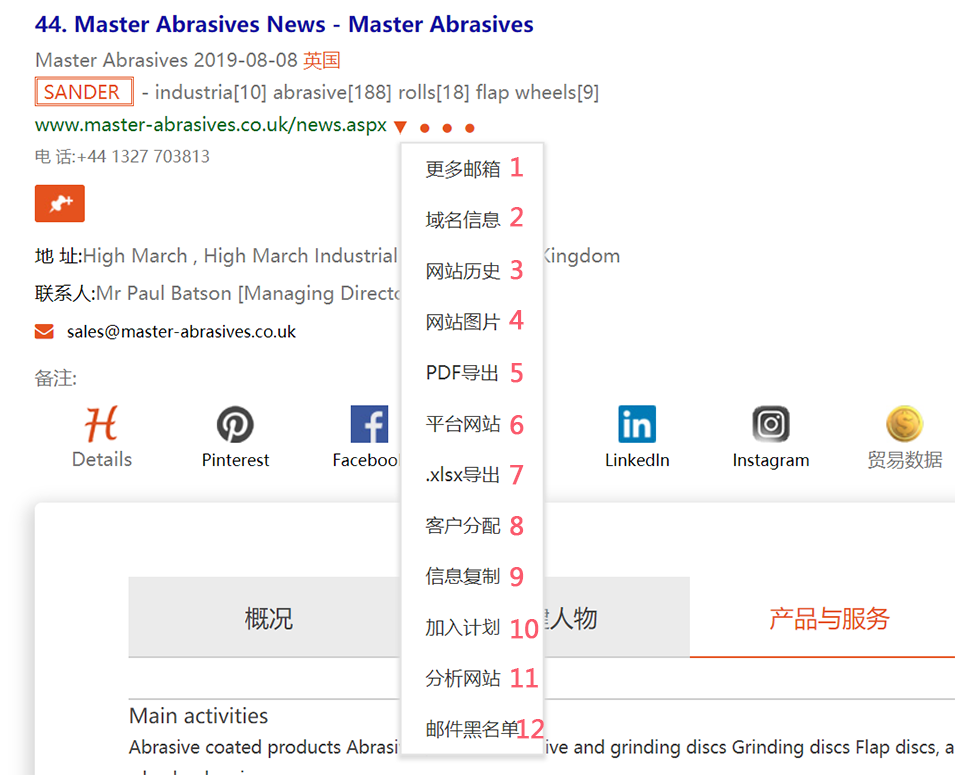
Task: Click the contact name Mr Paul Batson
Action: click(164, 294)
